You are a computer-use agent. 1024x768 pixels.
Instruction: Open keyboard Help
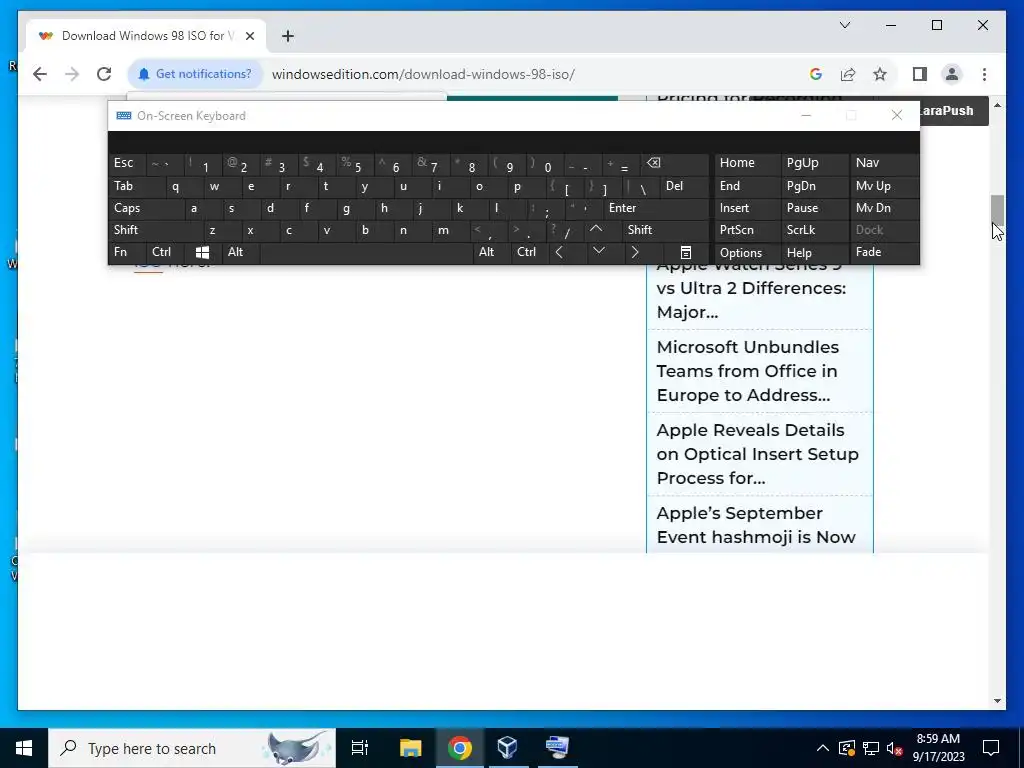[x=813, y=253]
